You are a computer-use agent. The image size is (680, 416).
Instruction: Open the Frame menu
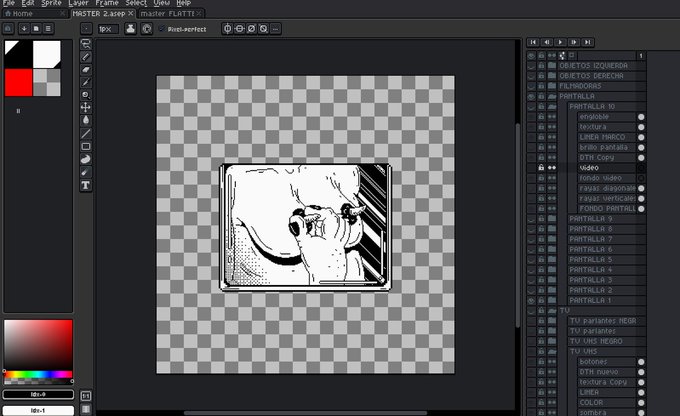[107, 3]
